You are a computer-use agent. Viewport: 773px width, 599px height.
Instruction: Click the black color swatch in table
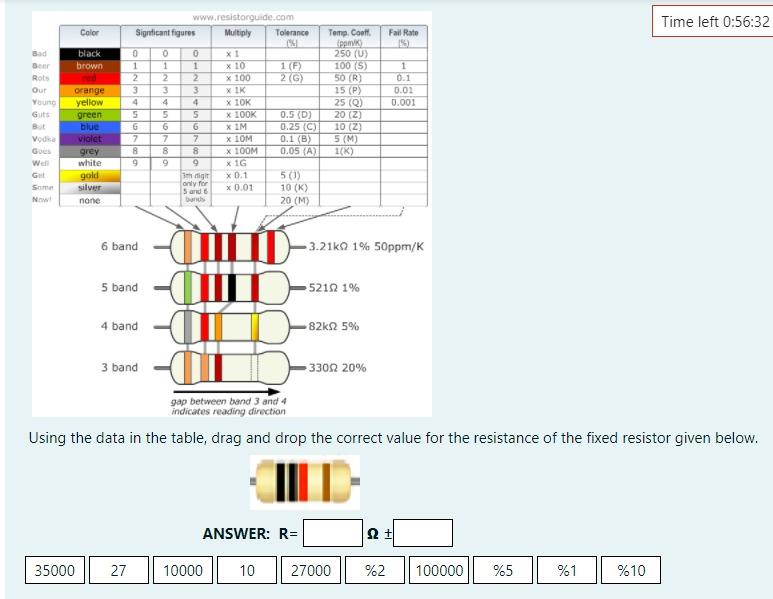click(90, 54)
